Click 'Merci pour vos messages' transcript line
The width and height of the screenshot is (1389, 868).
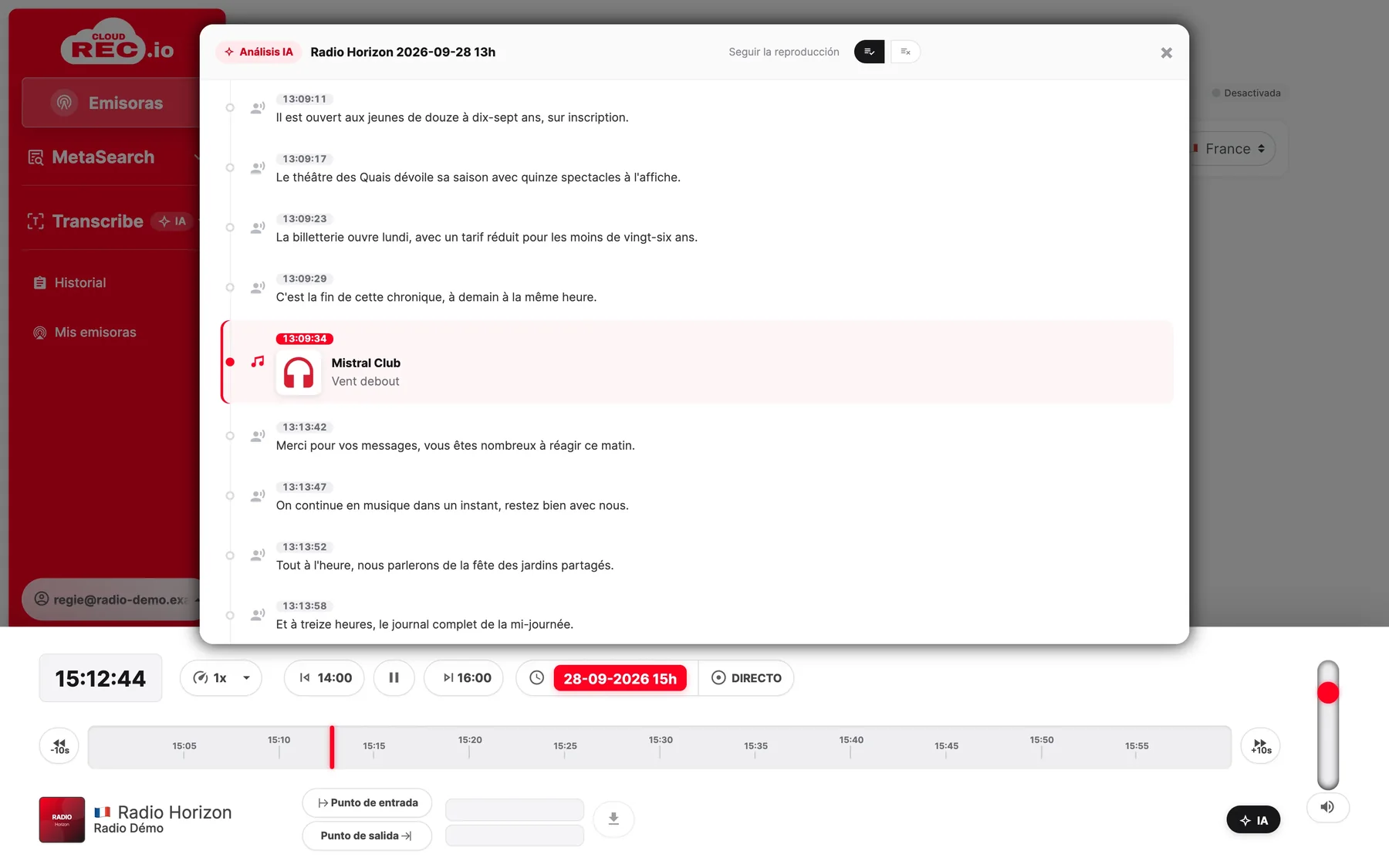(455, 445)
